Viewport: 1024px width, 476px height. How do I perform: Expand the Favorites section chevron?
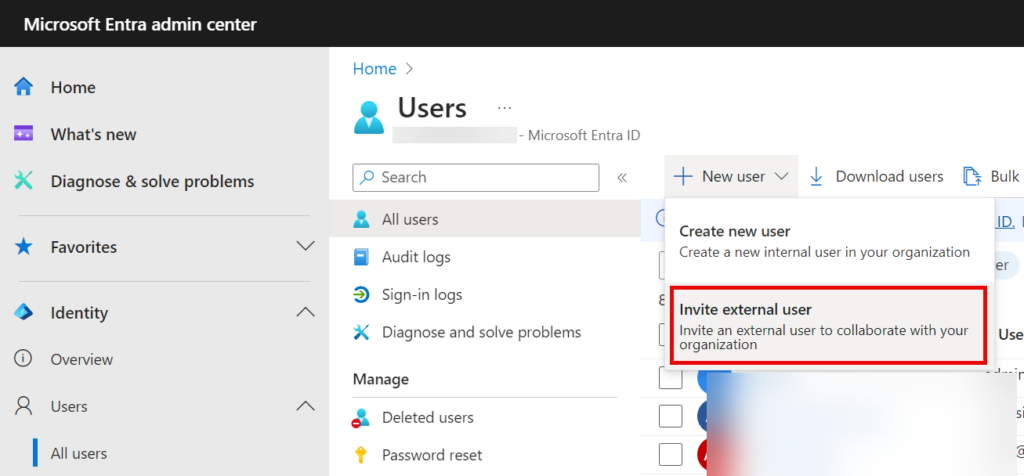(305, 246)
